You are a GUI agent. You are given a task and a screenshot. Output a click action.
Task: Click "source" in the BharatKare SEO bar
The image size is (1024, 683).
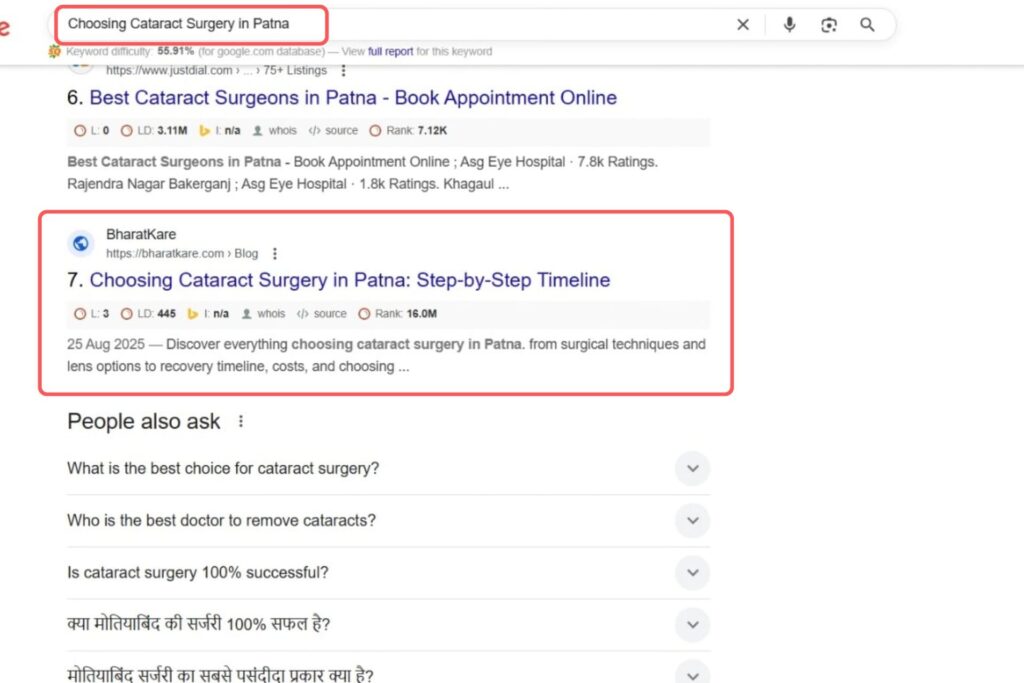(330, 314)
